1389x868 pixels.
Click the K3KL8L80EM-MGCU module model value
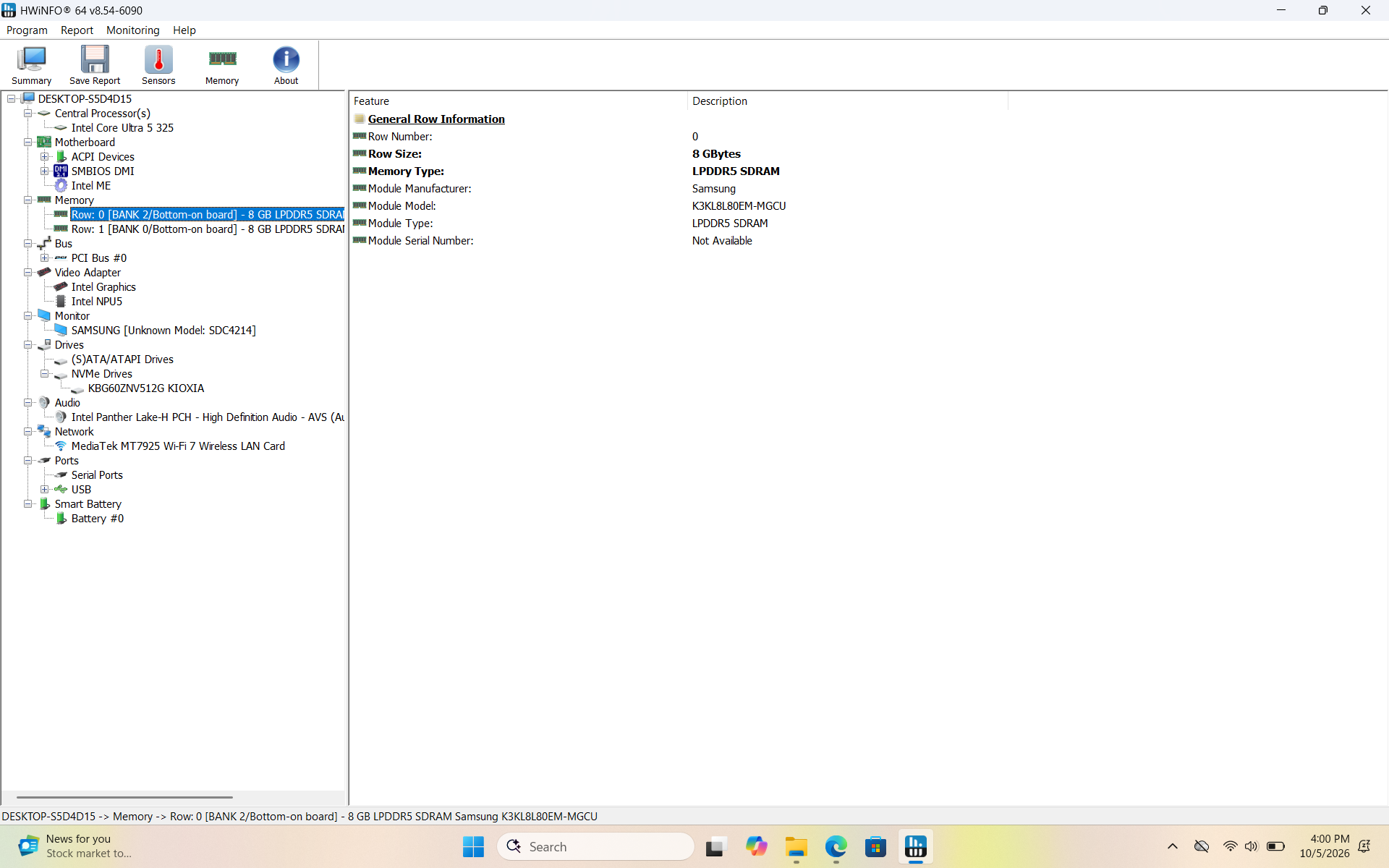point(739,206)
